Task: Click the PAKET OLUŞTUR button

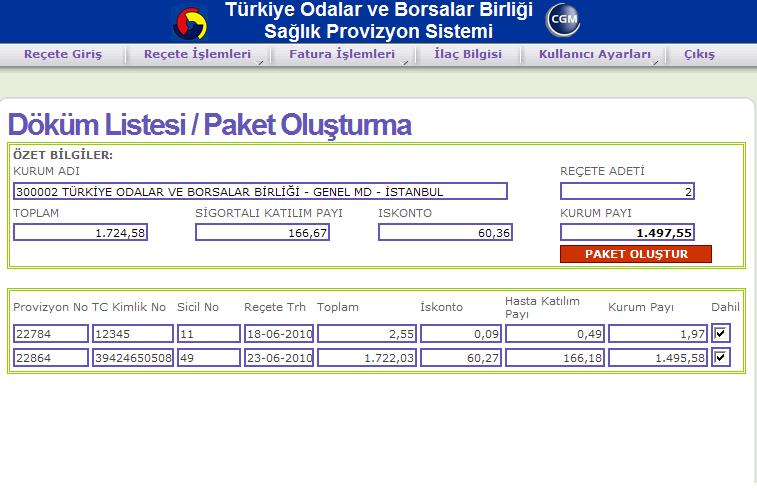Action: pos(636,254)
